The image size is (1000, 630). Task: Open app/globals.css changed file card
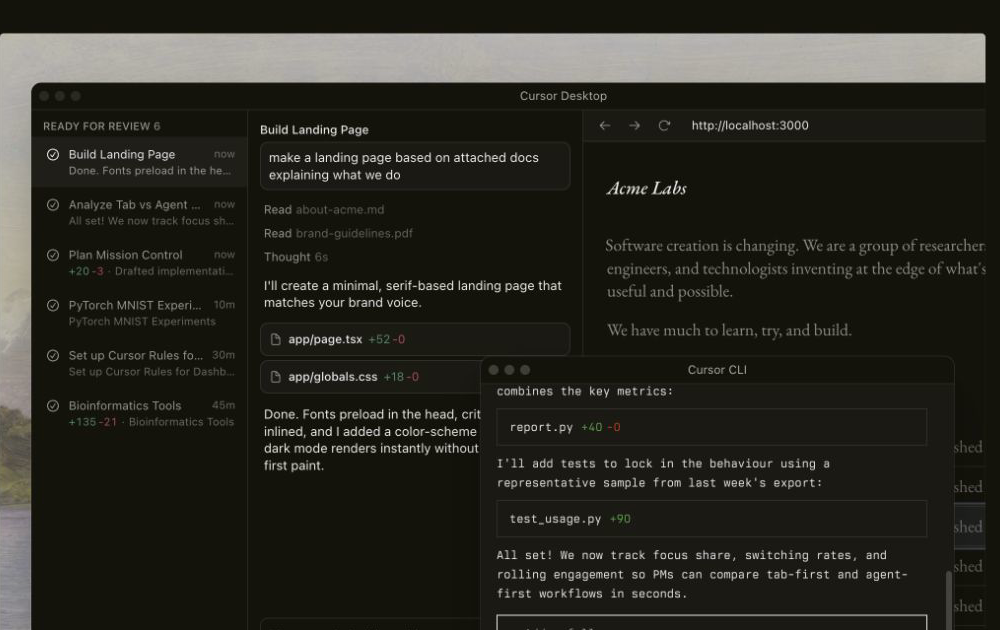tap(371, 377)
